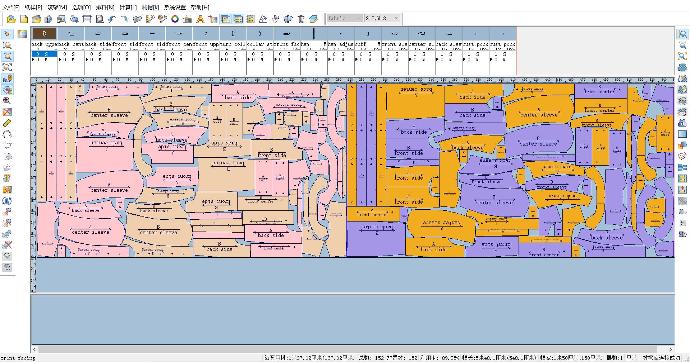The height and width of the screenshot is (362, 690).
Task: Select the yellow ruler measure tool
Action: 7,123
